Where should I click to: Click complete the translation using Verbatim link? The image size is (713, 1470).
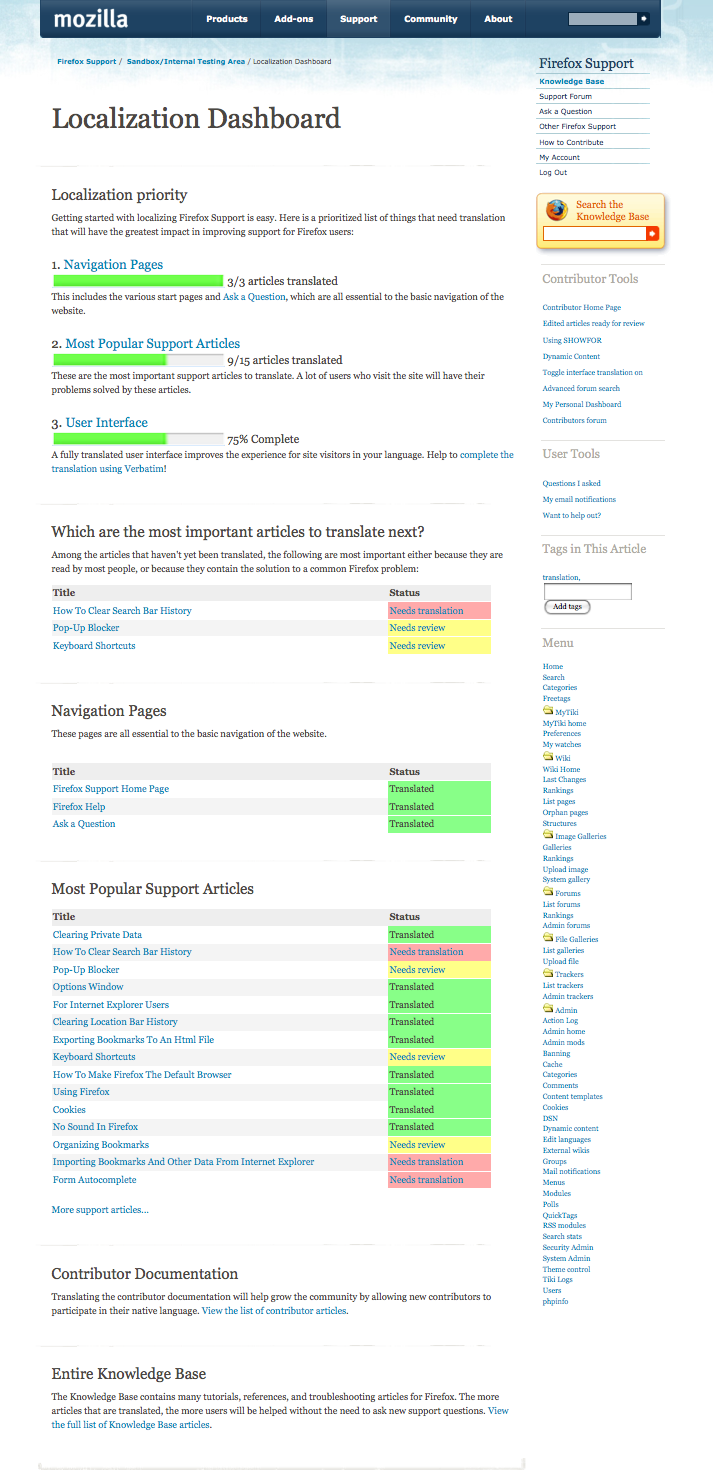click(487, 454)
